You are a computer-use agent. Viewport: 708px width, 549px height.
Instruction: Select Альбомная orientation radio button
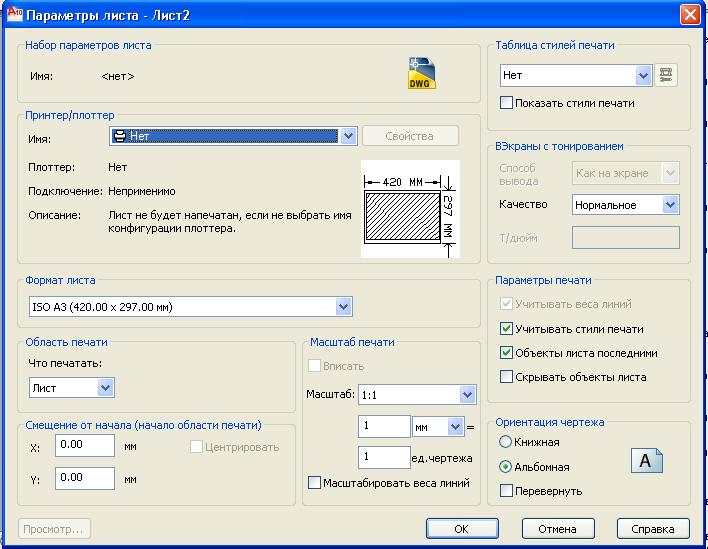pos(505,466)
